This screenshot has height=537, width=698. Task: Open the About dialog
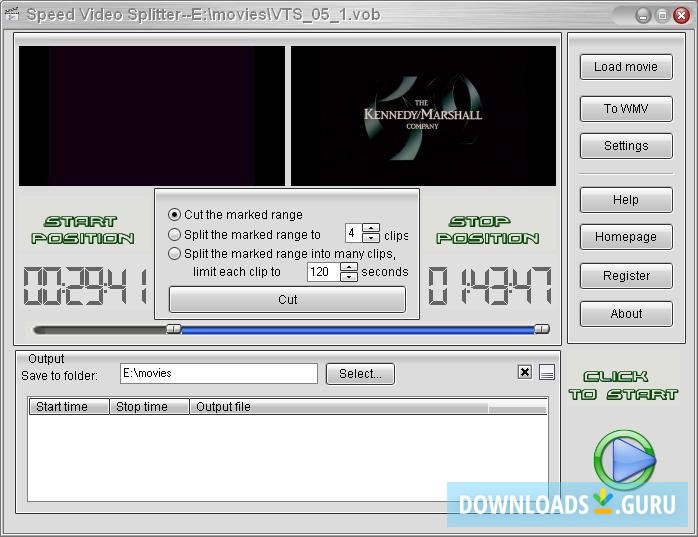coord(626,314)
